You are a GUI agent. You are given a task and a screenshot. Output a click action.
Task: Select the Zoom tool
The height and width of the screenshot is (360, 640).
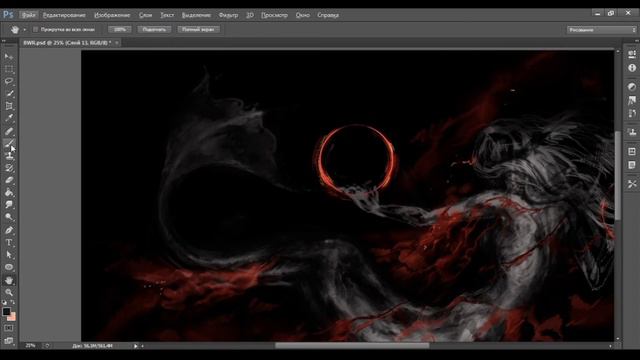click(9, 292)
